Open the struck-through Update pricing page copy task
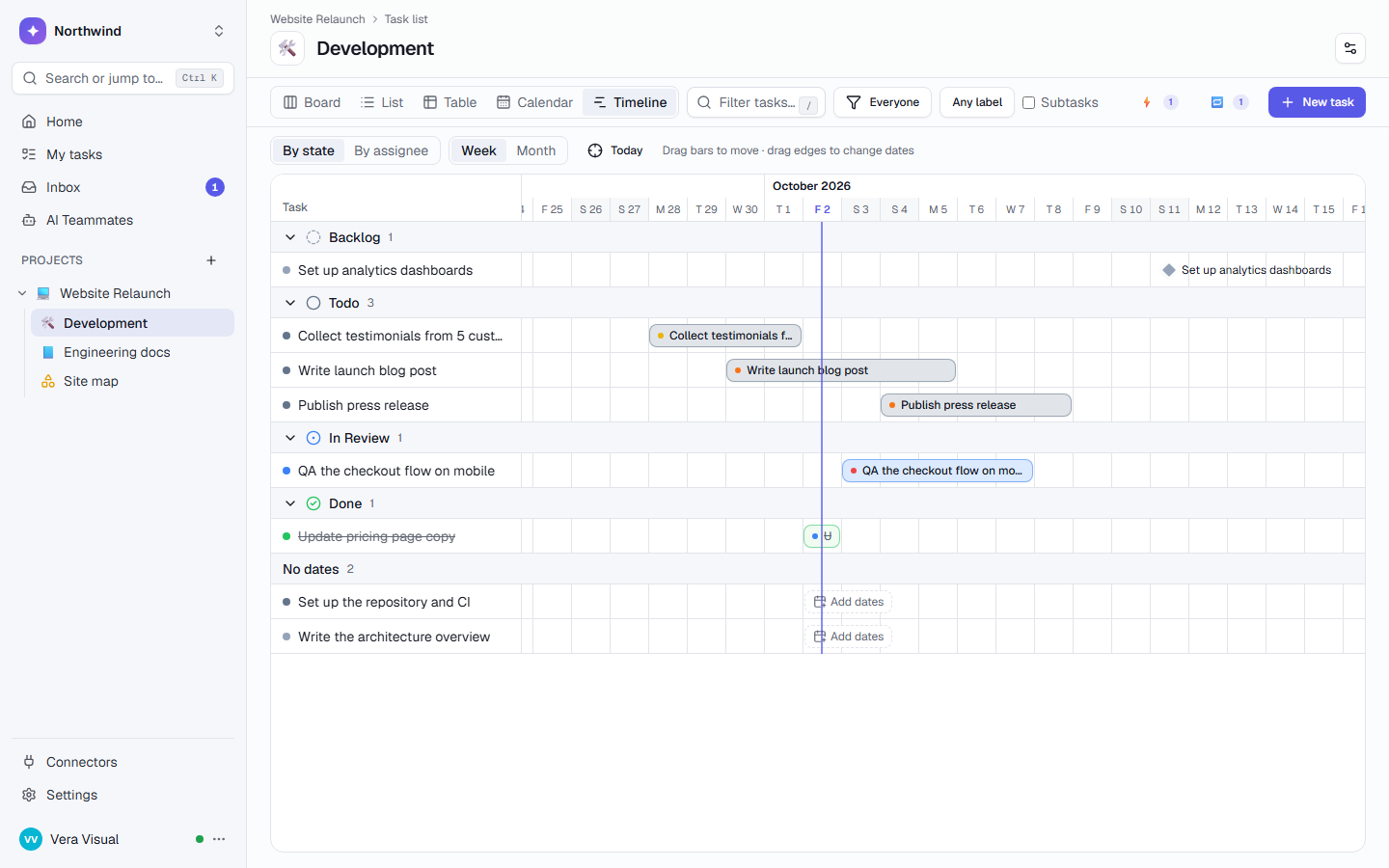Viewport: 1389px width, 868px height. click(x=396, y=536)
